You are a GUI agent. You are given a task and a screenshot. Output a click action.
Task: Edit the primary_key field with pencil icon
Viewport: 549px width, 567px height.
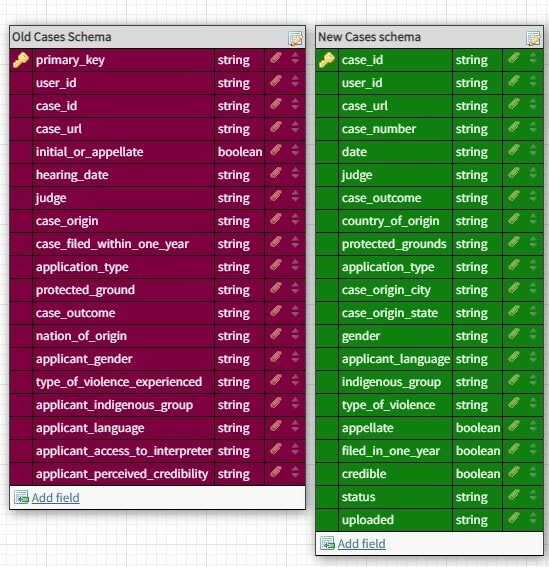(x=276, y=58)
